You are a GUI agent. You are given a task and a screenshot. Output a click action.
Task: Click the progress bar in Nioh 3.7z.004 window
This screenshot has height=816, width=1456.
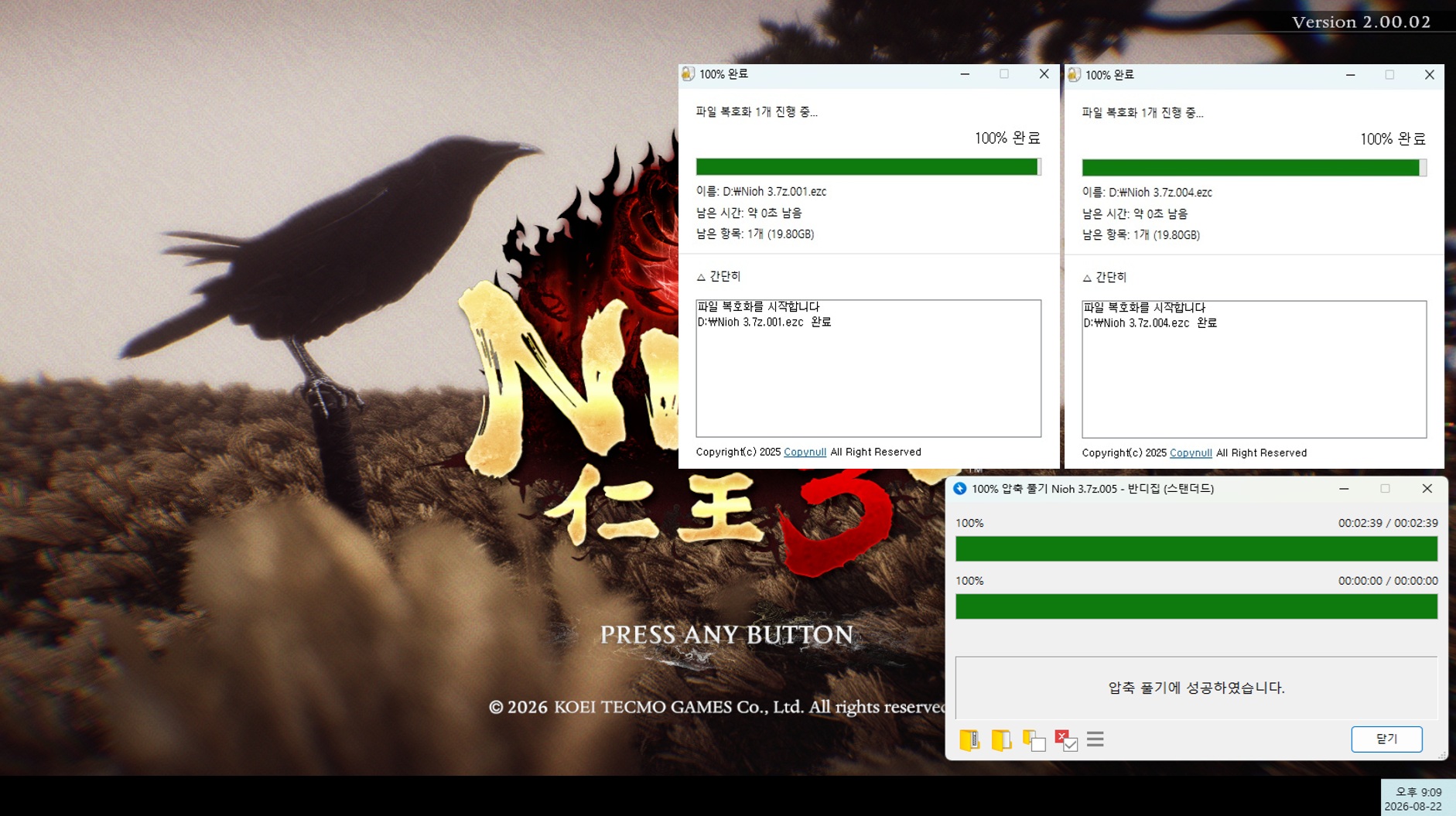click(1254, 167)
